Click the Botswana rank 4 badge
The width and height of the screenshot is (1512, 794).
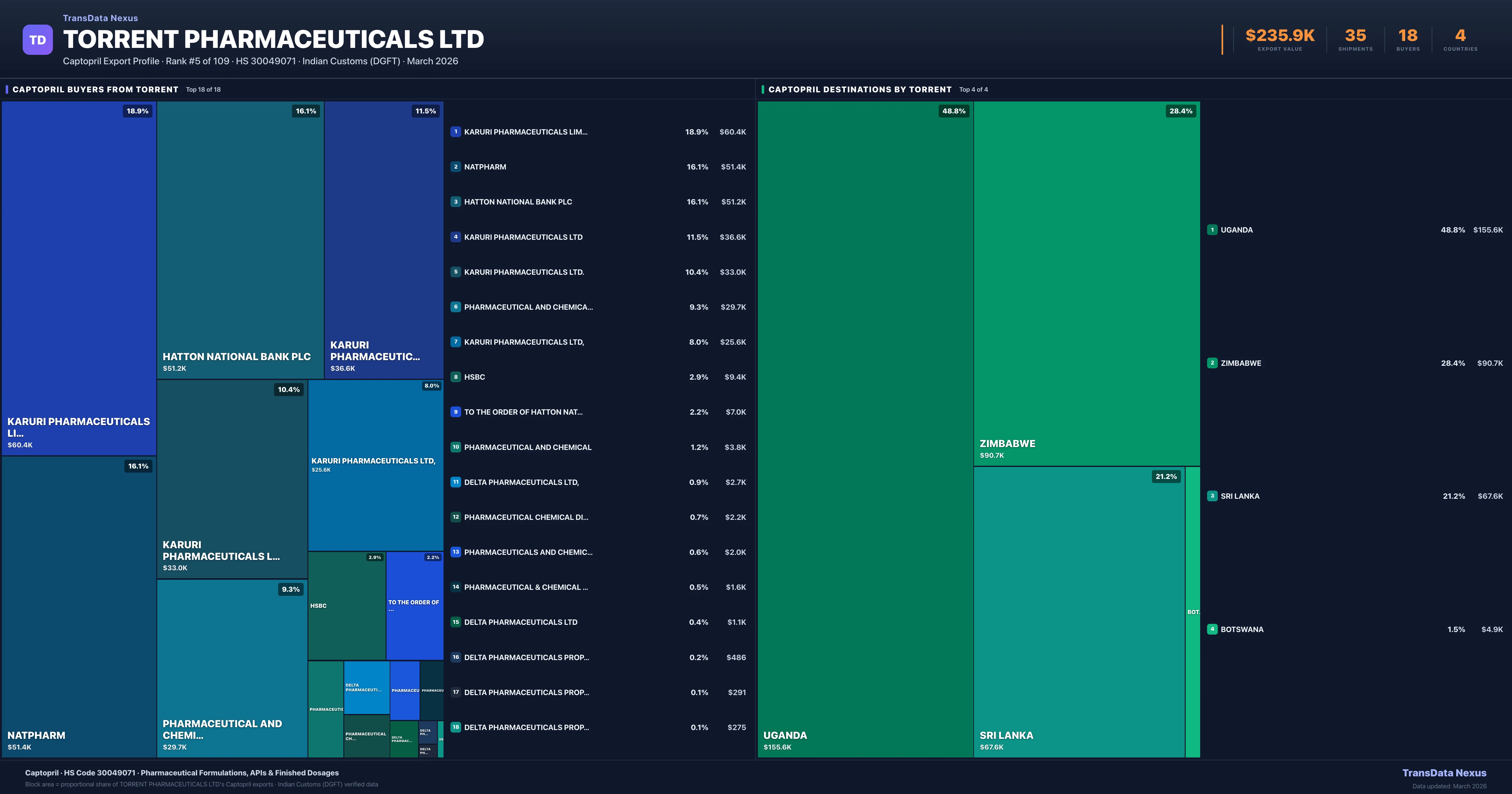coord(1212,629)
